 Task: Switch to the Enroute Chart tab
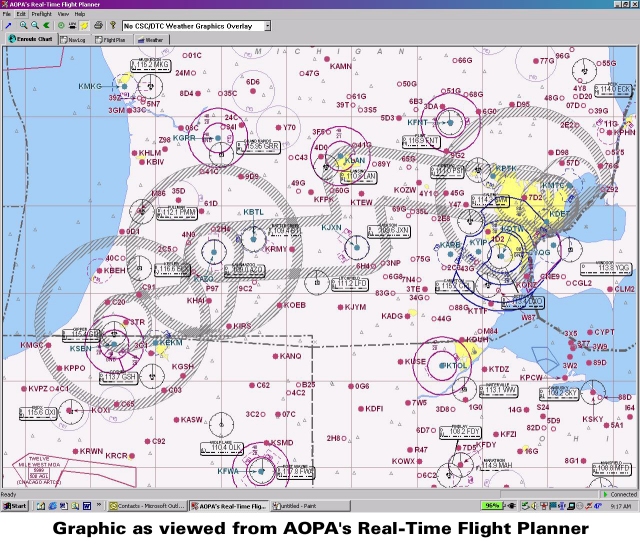tap(31, 39)
